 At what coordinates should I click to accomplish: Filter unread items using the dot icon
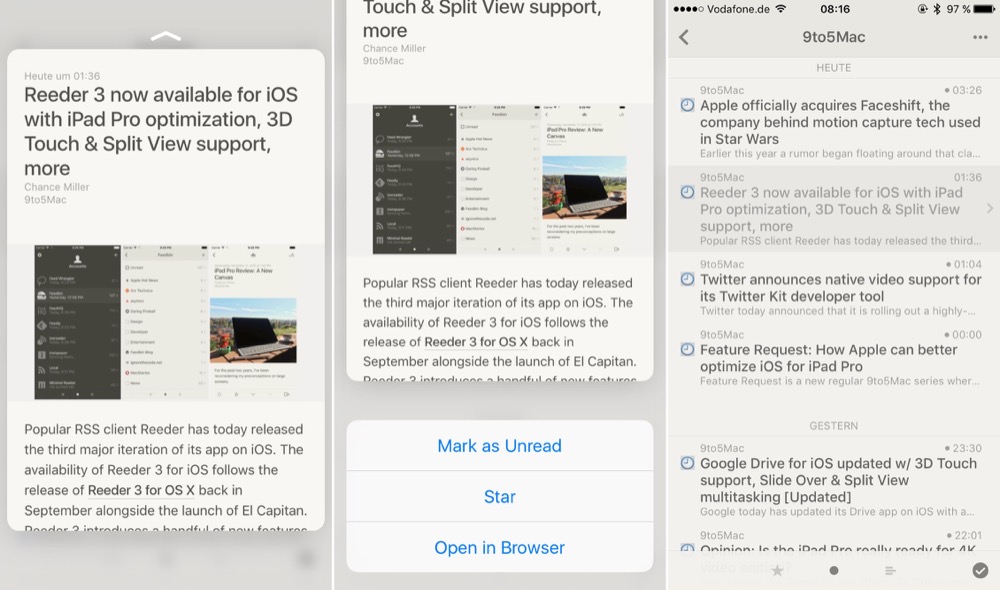pos(834,570)
